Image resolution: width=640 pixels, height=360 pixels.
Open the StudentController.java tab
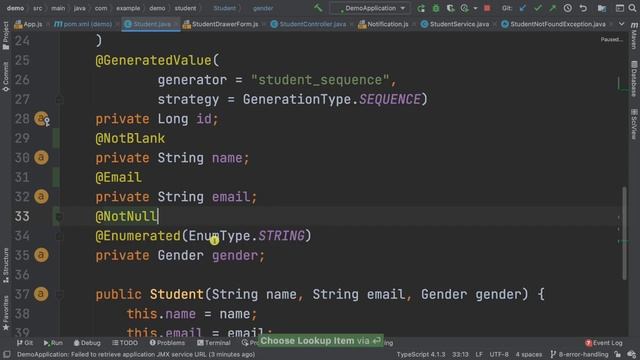309,24
